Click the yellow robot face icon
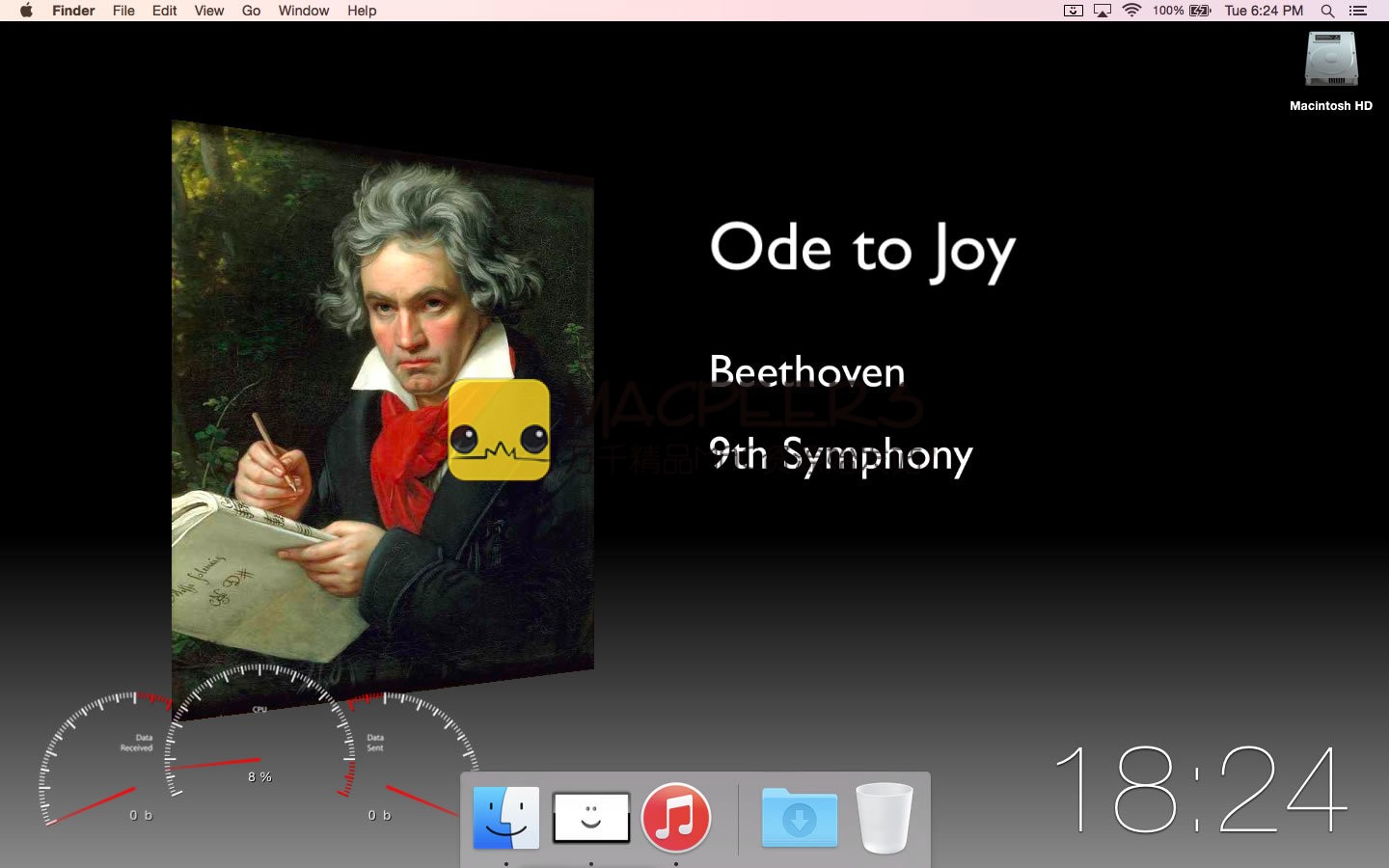1389x868 pixels. coord(500,430)
